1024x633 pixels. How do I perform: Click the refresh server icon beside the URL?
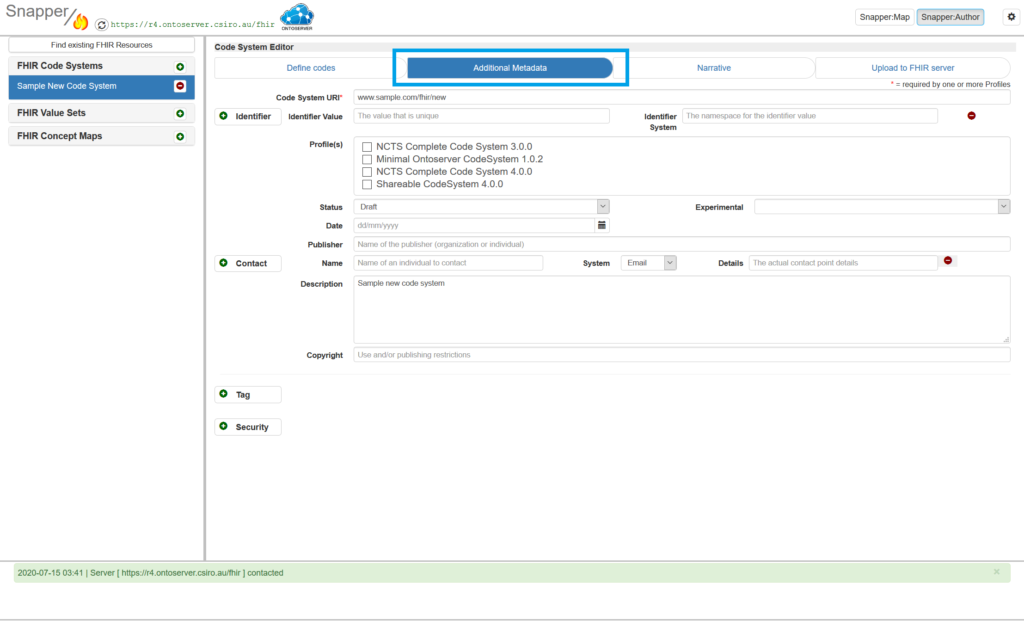pos(101,24)
